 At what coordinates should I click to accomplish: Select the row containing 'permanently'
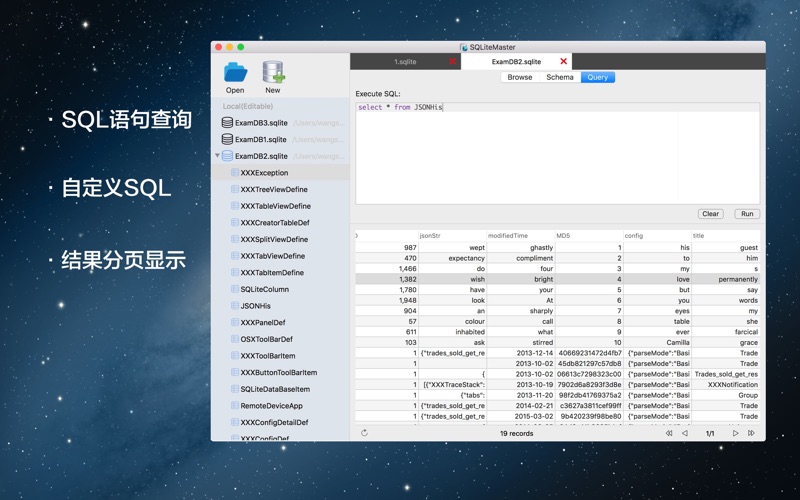click(558, 279)
